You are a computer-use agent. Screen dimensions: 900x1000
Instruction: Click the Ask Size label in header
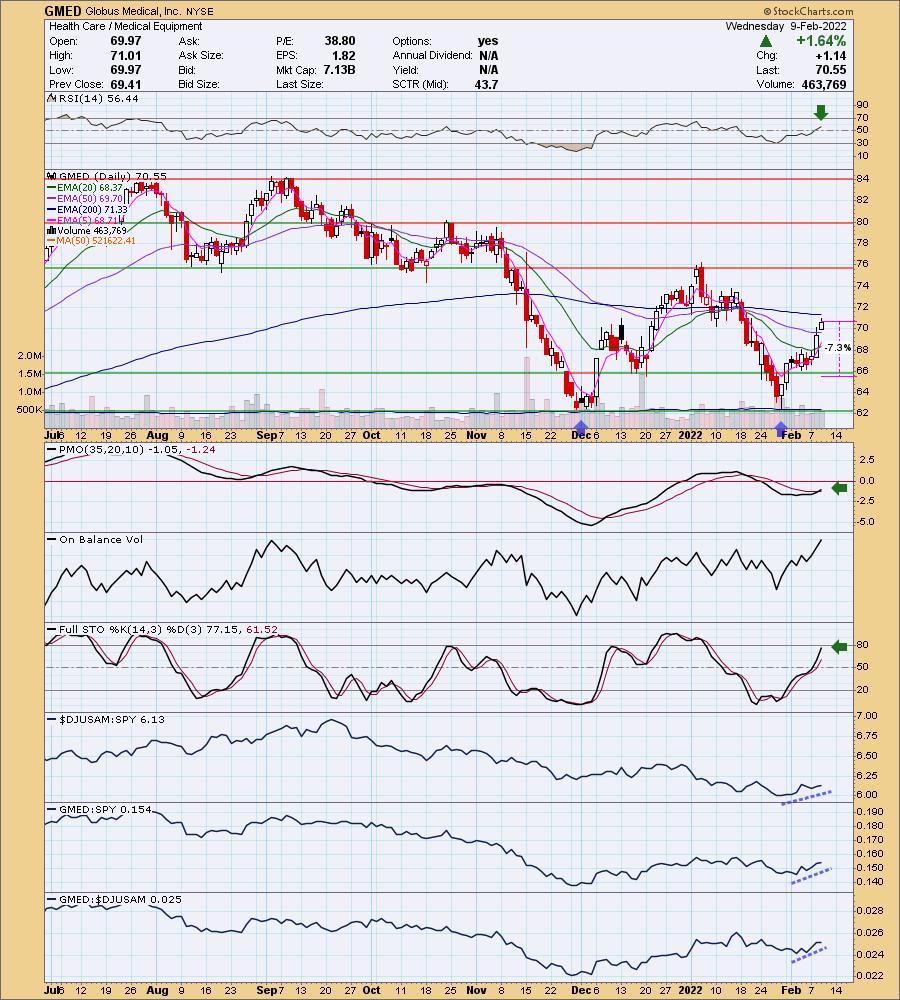(x=201, y=55)
